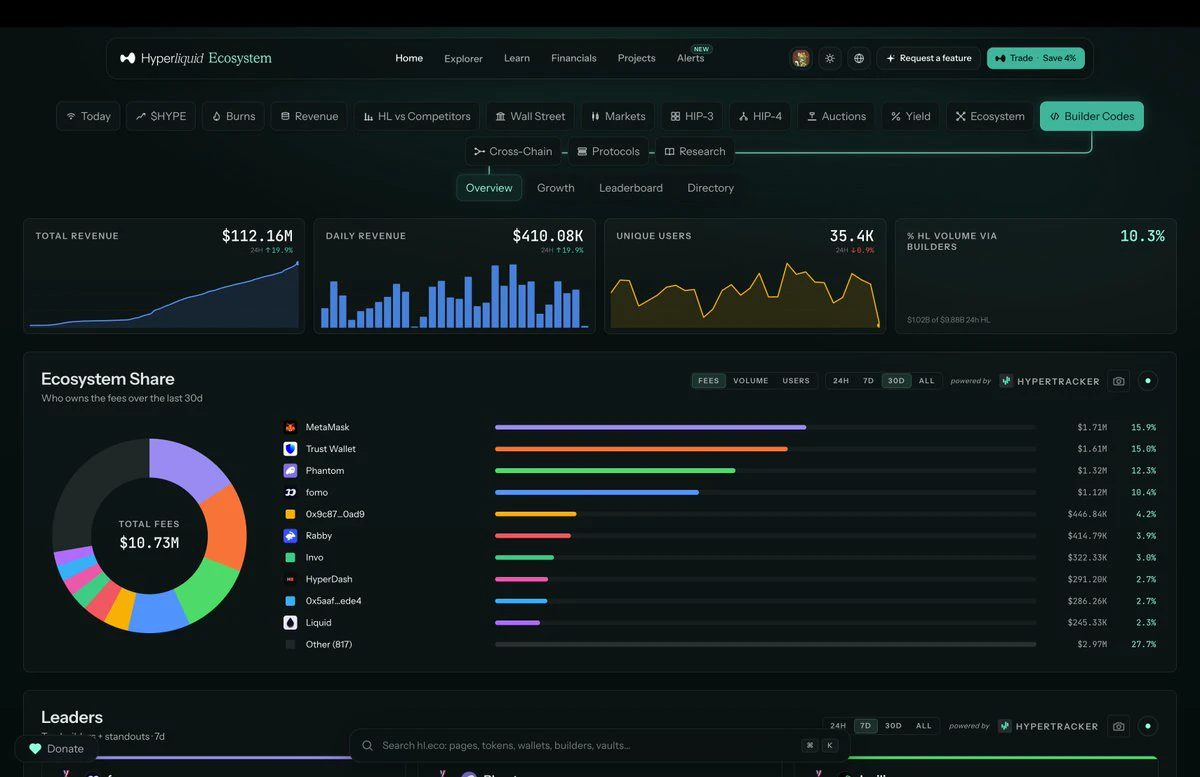Viewport: 1200px width, 777px height.
Task: Click the green swatch beside Invo
Action: pyautogui.click(x=290, y=557)
